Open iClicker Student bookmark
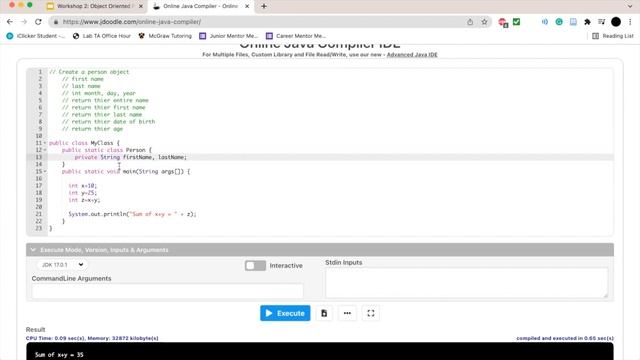The width and height of the screenshot is (640, 360). tap(36, 36)
